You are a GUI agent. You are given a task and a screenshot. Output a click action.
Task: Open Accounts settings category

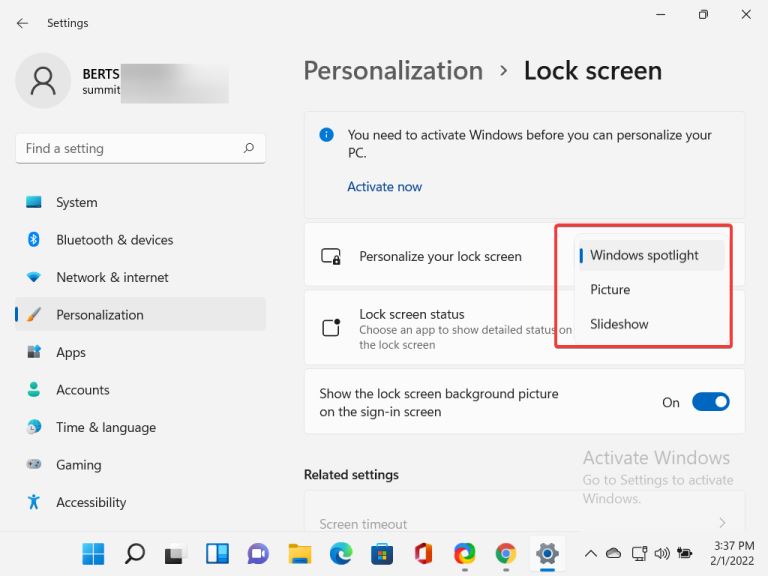coord(141,390)
